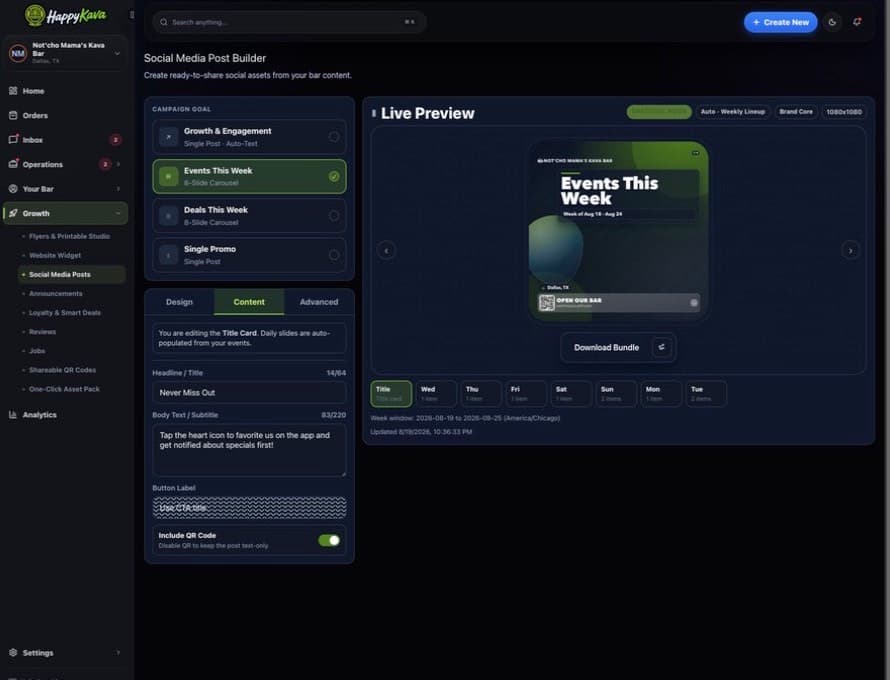Click the Deals This Week goal icon
The width and height of the screenshot is (890, 680).
(x=169, y=216)
